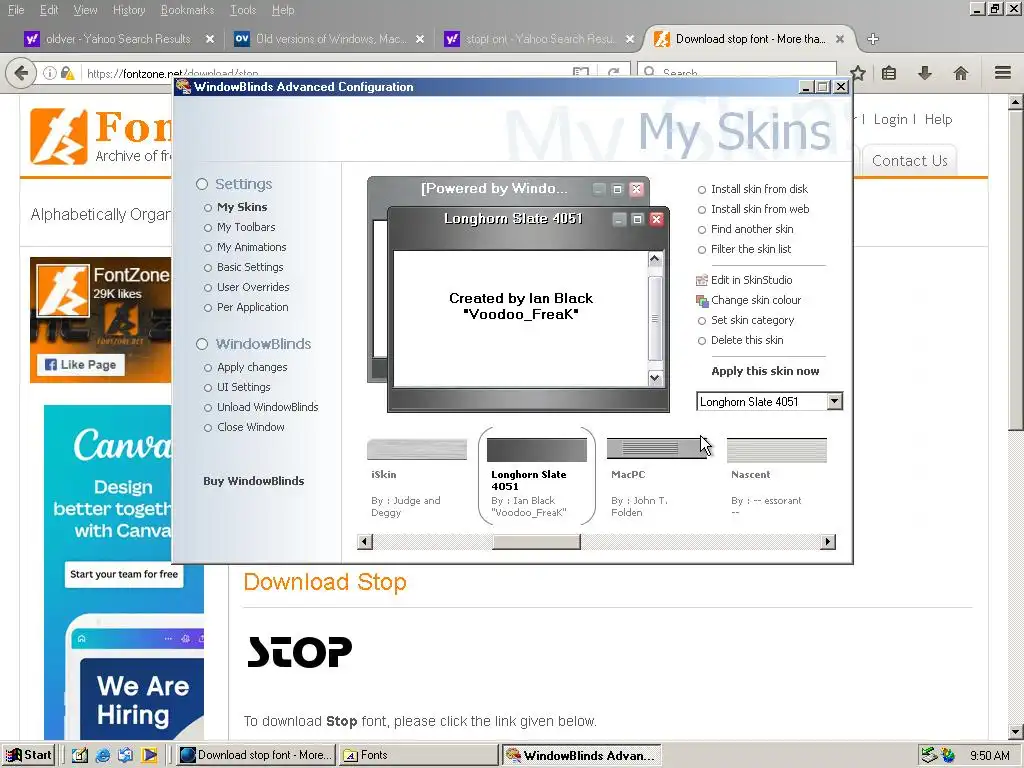Open the Contact Us tab on FontZone

pos(909,161)
